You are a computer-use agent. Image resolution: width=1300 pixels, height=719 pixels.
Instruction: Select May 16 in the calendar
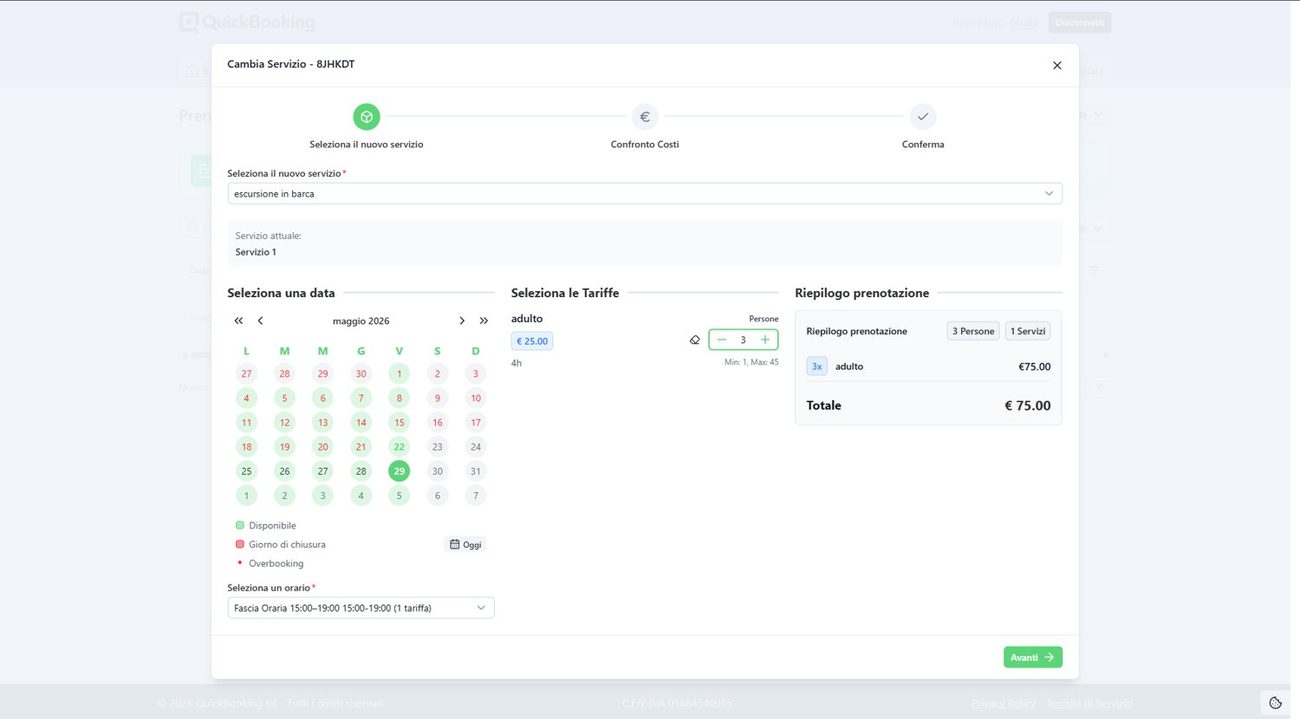pos(437,422)
